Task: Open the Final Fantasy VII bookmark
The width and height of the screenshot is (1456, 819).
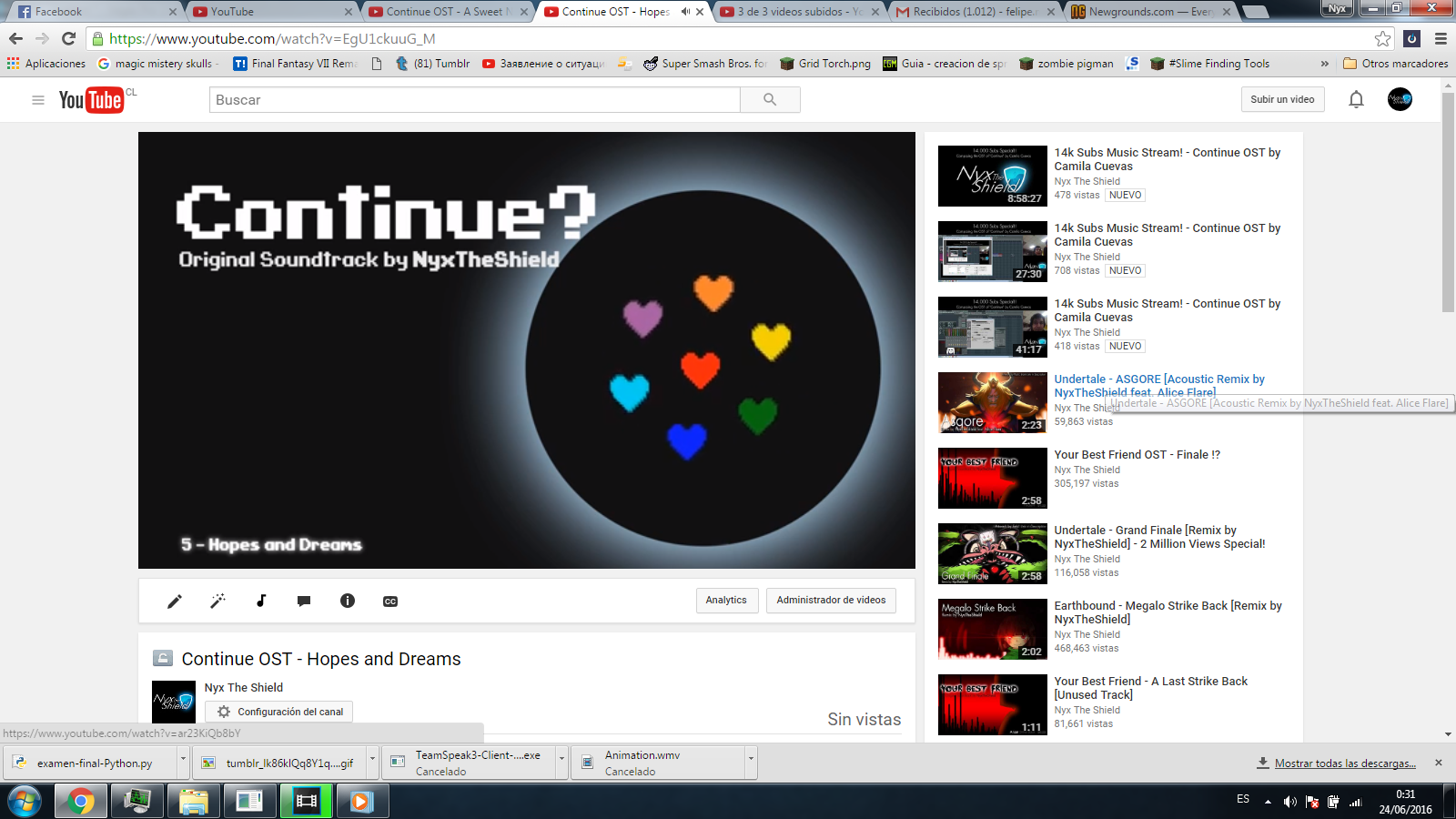Action: (295, 64)
